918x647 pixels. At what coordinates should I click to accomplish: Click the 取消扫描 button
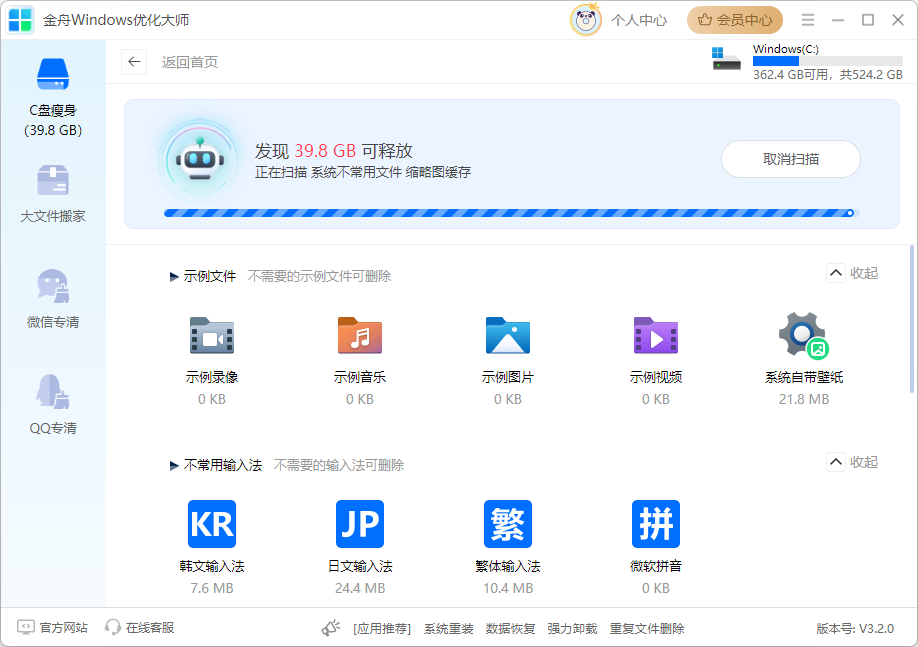click(x=790, y=159)
